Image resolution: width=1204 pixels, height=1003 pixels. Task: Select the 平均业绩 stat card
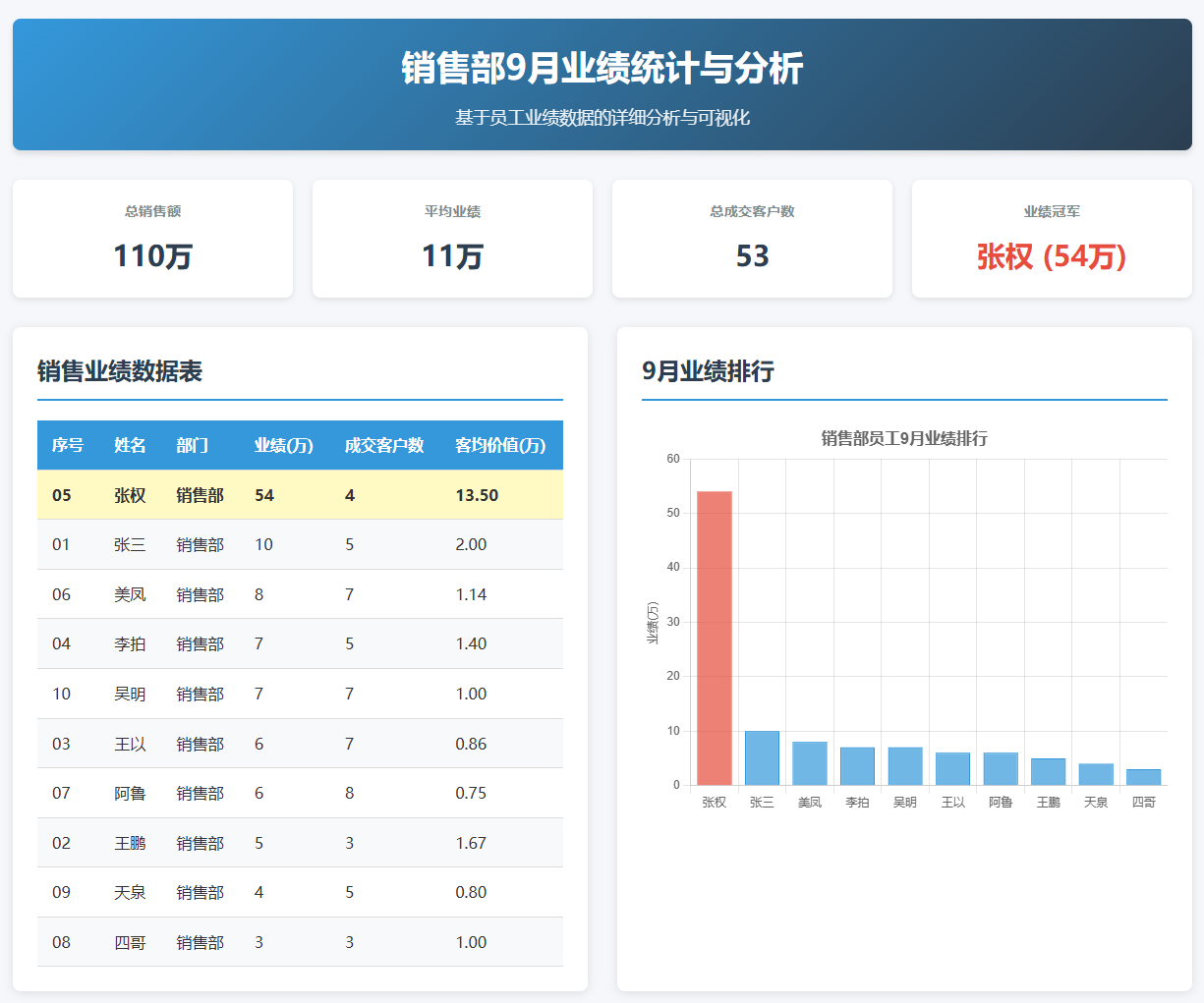(452, 239)
